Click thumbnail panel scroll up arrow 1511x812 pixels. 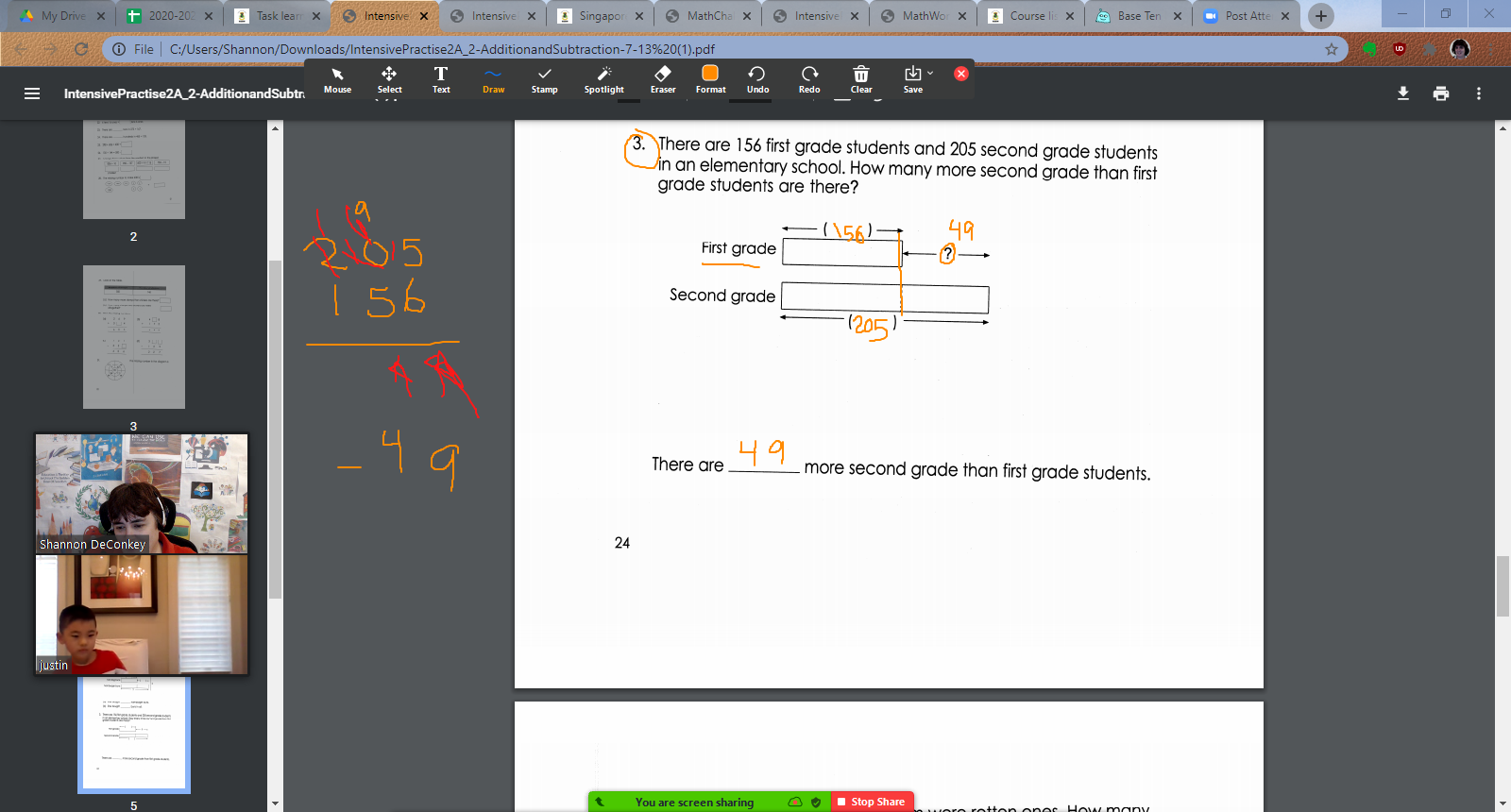click(275, 127)
